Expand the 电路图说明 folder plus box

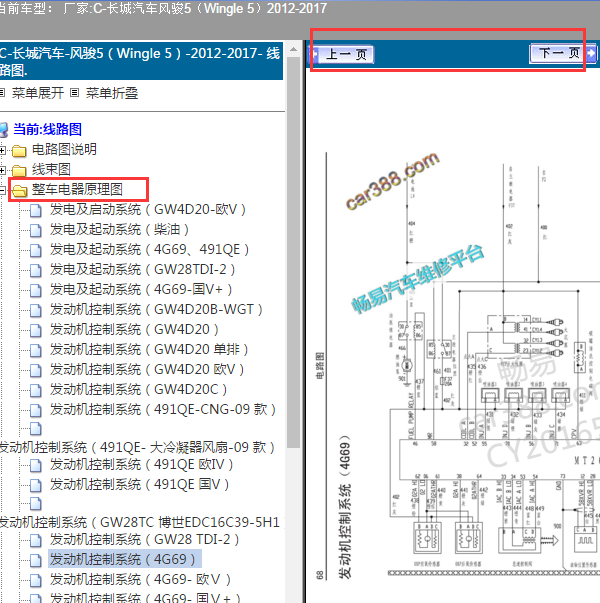[2, 150]
